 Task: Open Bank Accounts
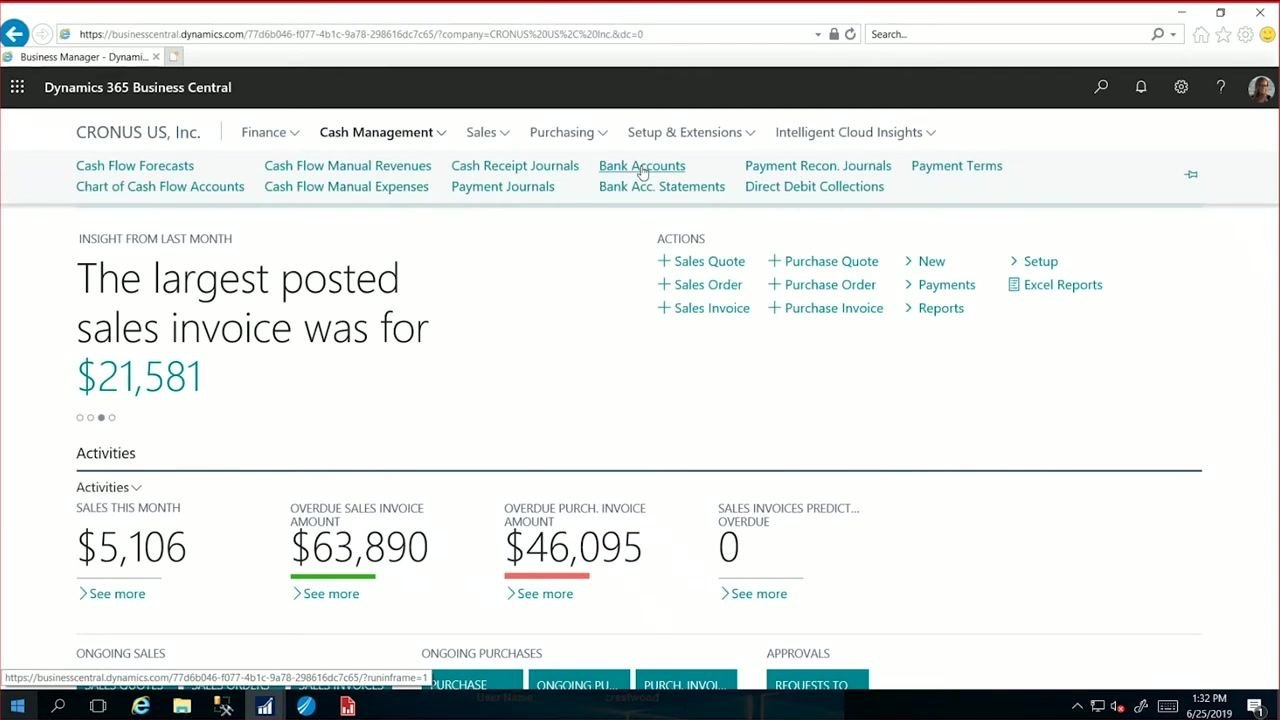(x=642, y=166)
